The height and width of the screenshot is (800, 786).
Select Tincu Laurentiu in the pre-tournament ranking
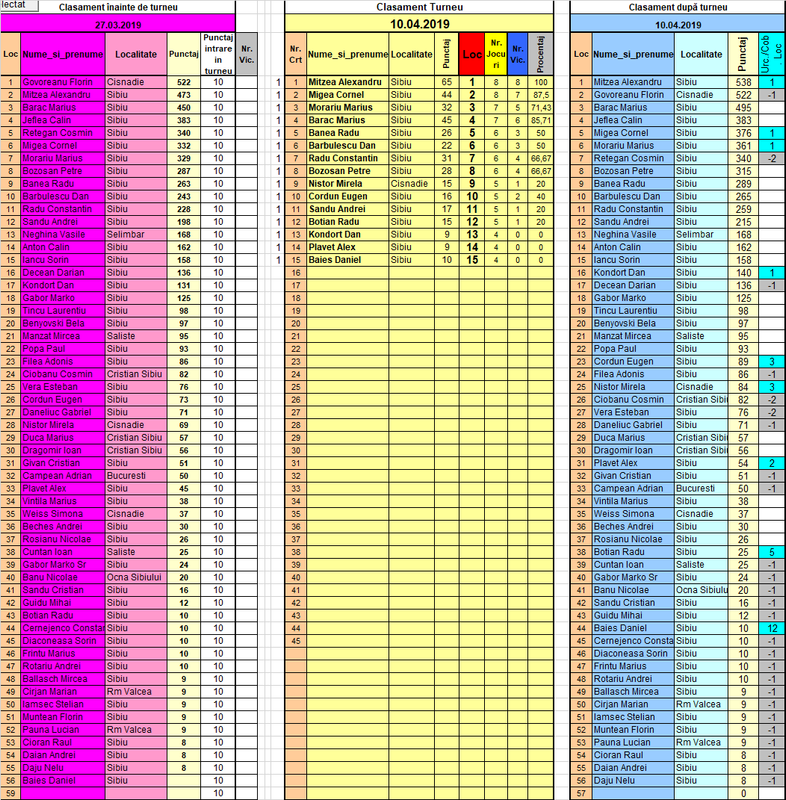point(63,311)
